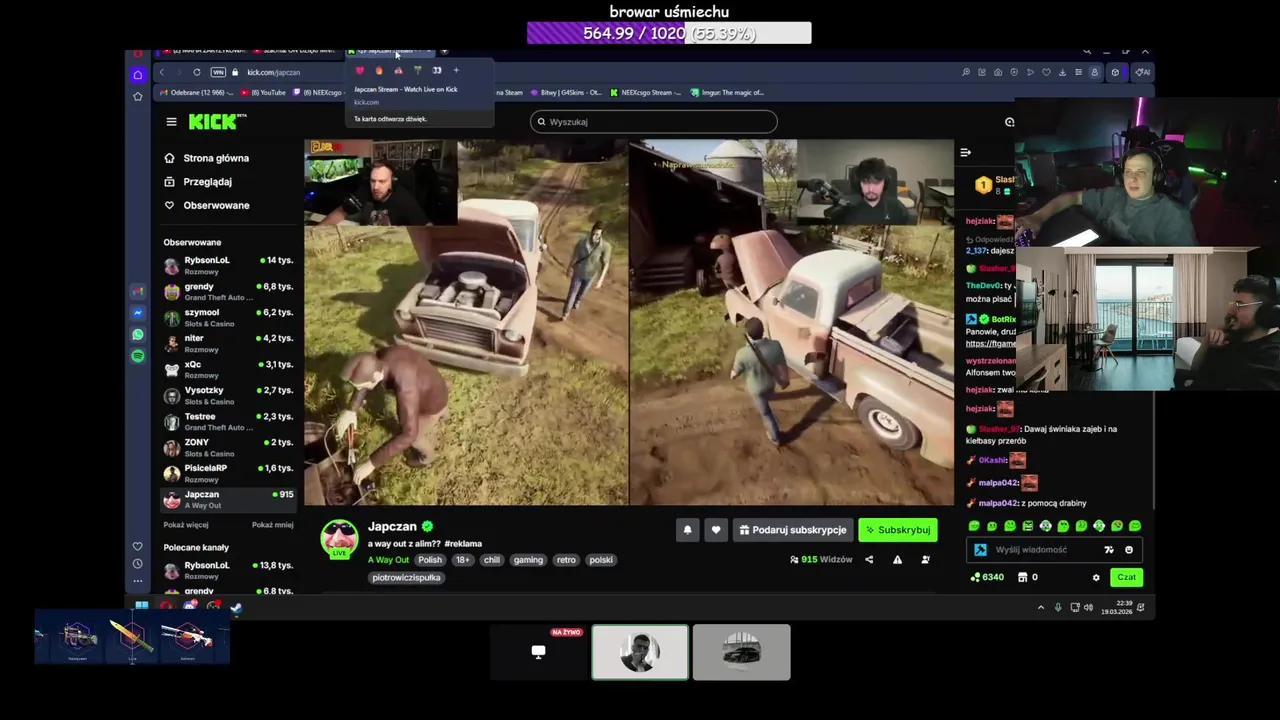Open niter channel in followed list
The width and height of the screenshot is (1280, 720).
[x=228, y=343]
